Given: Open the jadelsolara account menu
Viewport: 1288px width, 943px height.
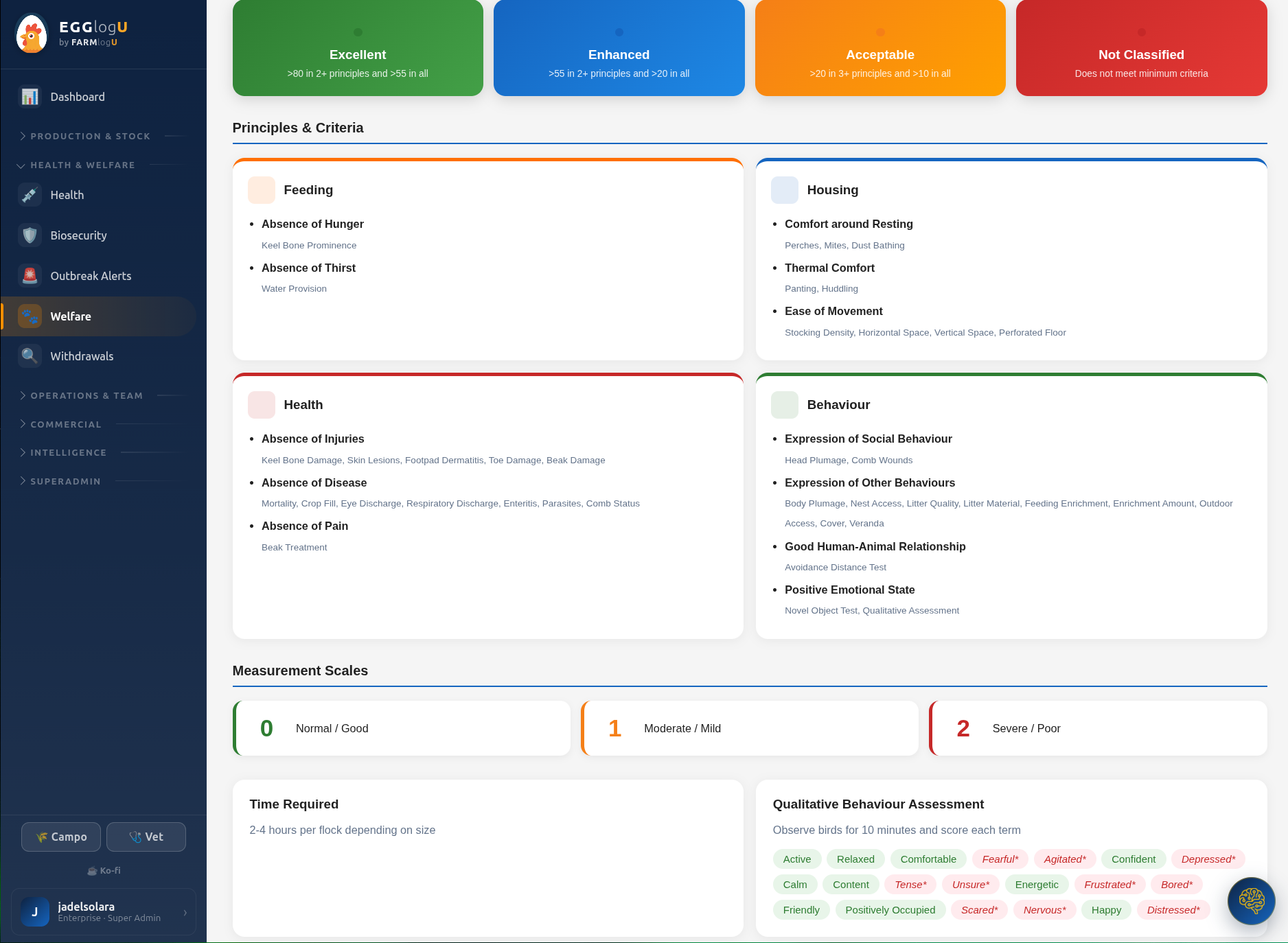Looking at the screenshot, I should pos(104,912).
